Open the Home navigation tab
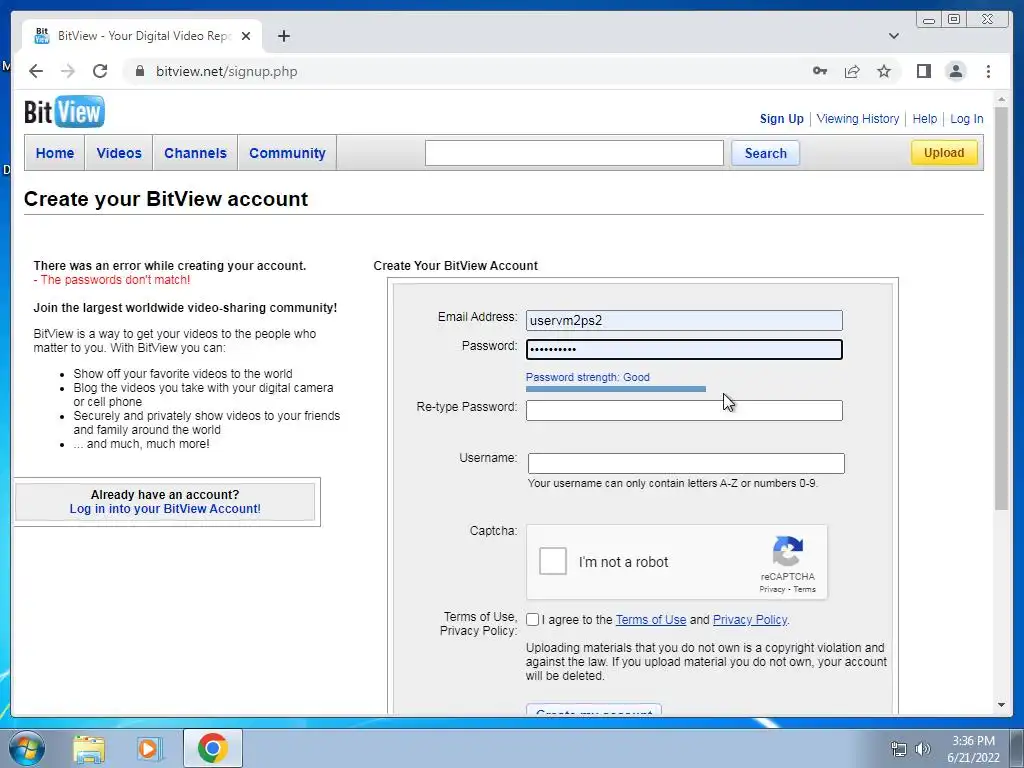1024x768 pixels. pyautogui.click(x=55, y=153)
